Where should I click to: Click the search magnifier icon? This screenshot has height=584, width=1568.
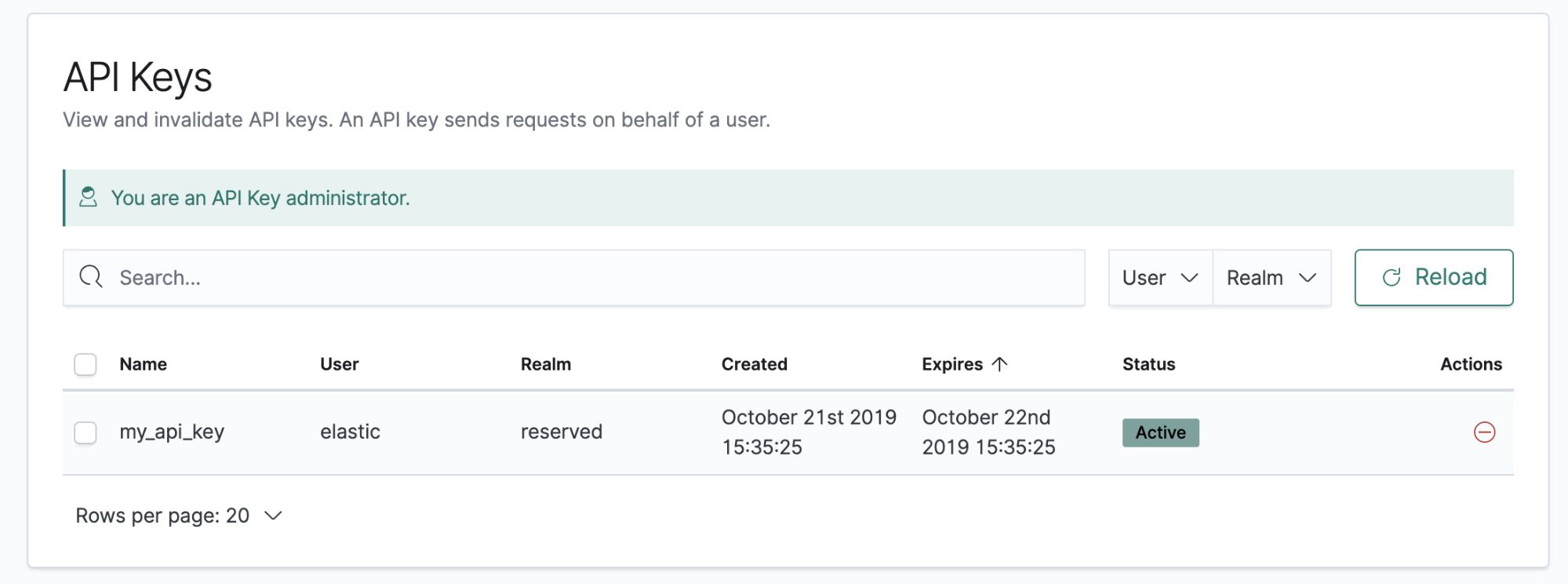[91, 277]
